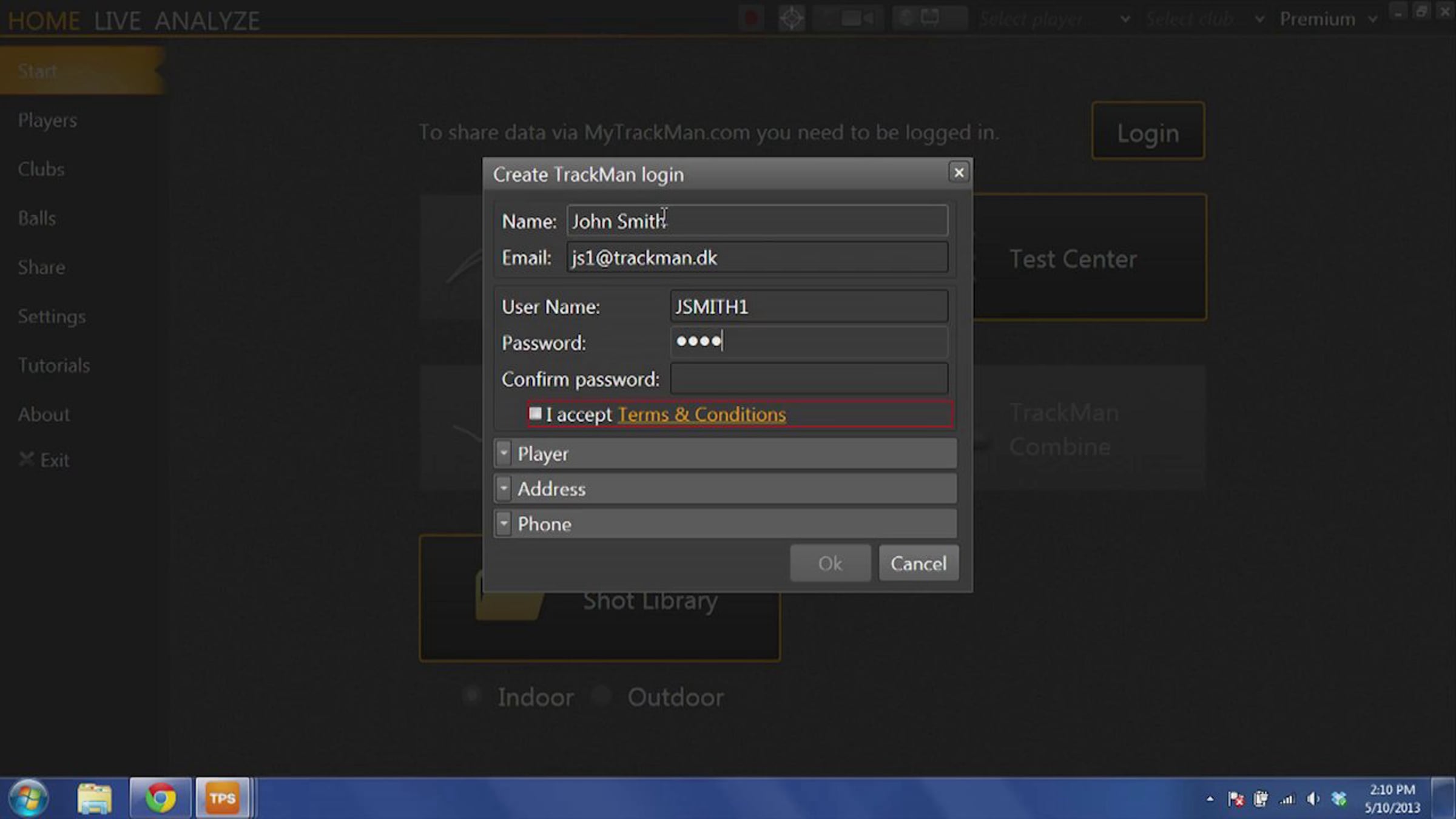Close the Create TrackMan login dialog

959,173
